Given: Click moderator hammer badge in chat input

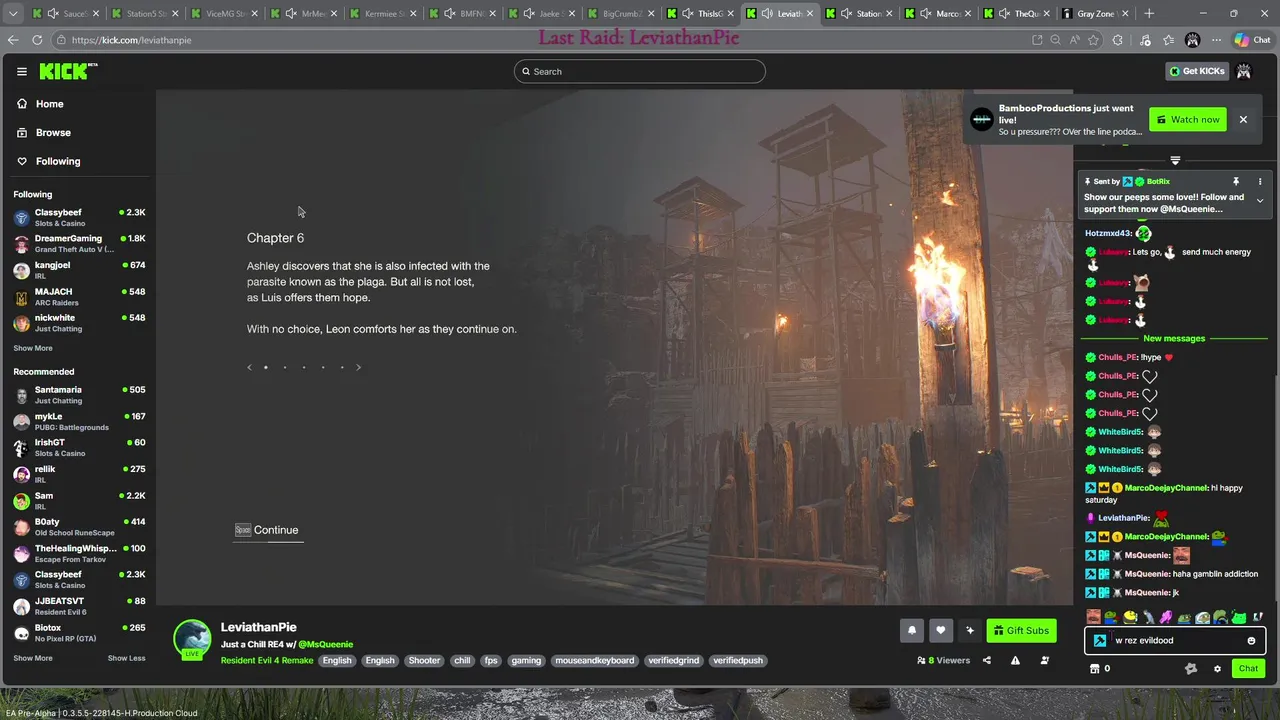Looking at the screenshot, I should pos(1100,640).
